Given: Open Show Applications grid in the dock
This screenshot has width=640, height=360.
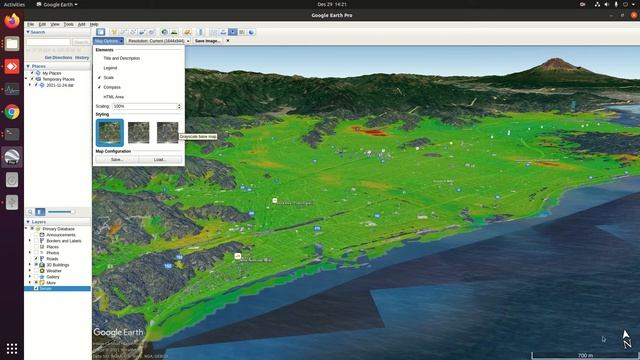Looking at the screenshot, I should point(12,349).
